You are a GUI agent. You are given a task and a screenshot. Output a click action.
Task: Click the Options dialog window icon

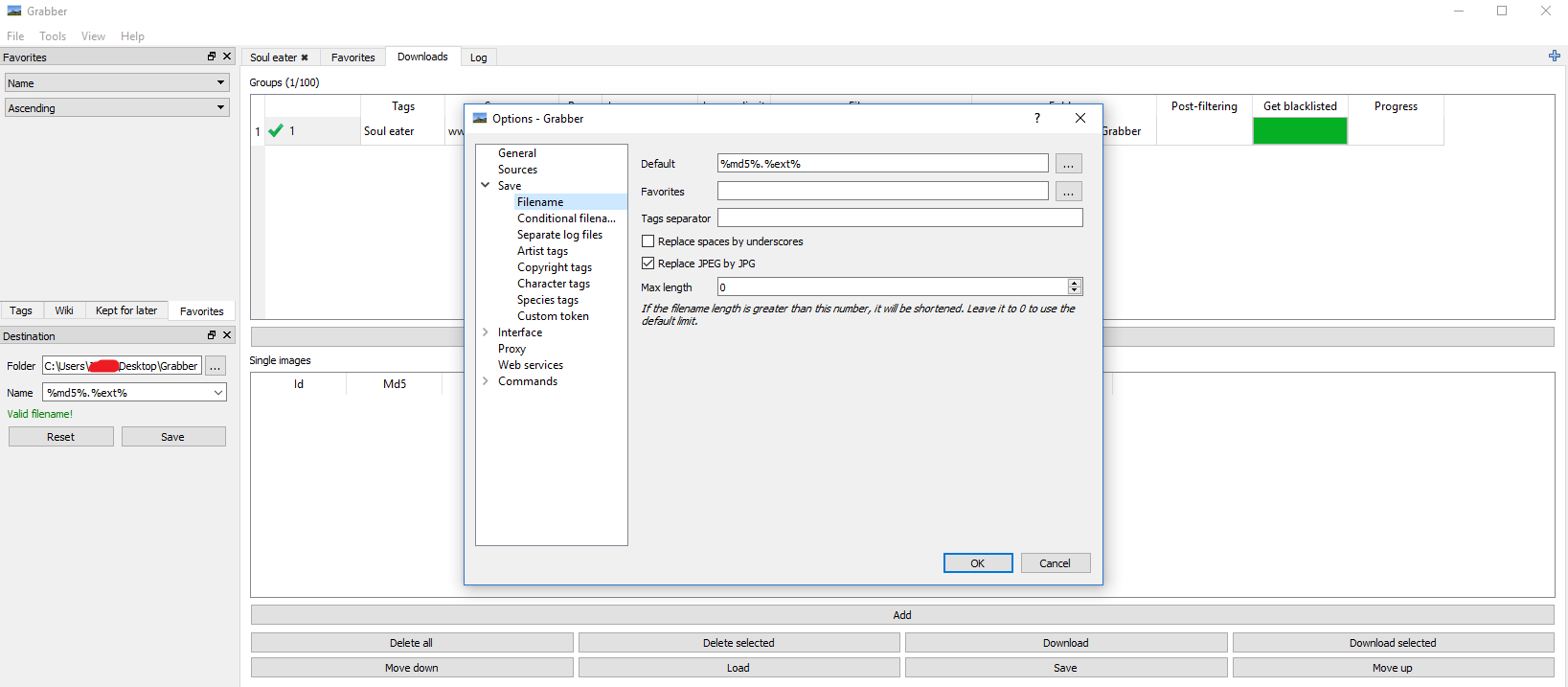pyautogui.click(x=480, y=118)
